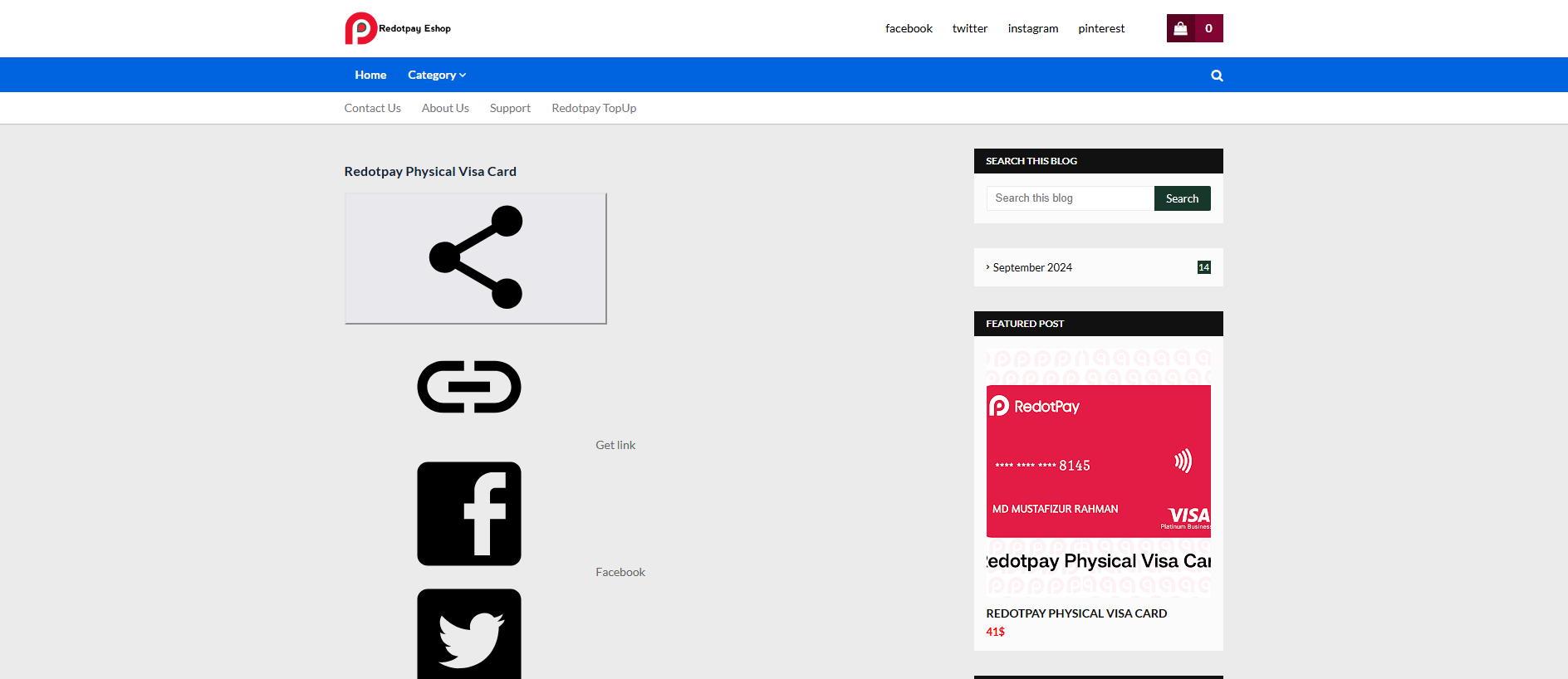Open the Support page
The width and height of the screenshot is (1568, 679).
pyautogui.click(x=510, y=108)
